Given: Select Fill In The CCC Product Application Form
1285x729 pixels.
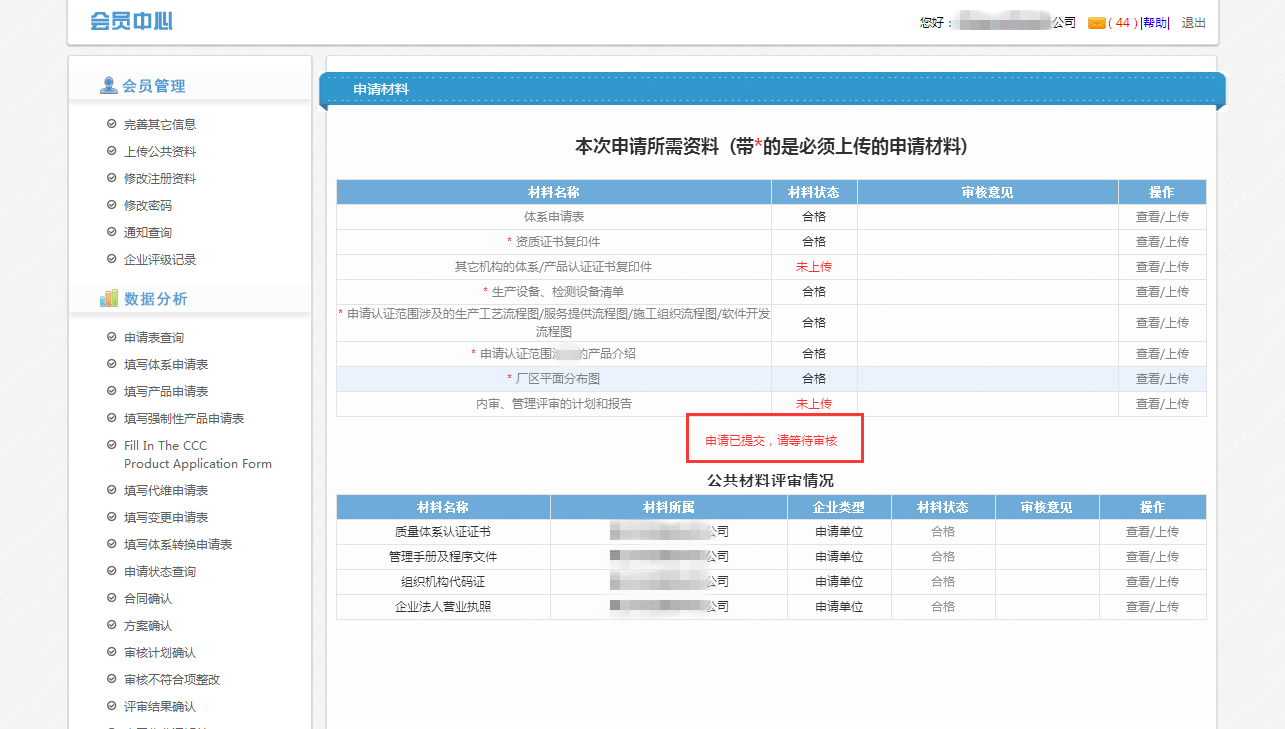Looking at the screenshot, I should [x=197, y=455].
